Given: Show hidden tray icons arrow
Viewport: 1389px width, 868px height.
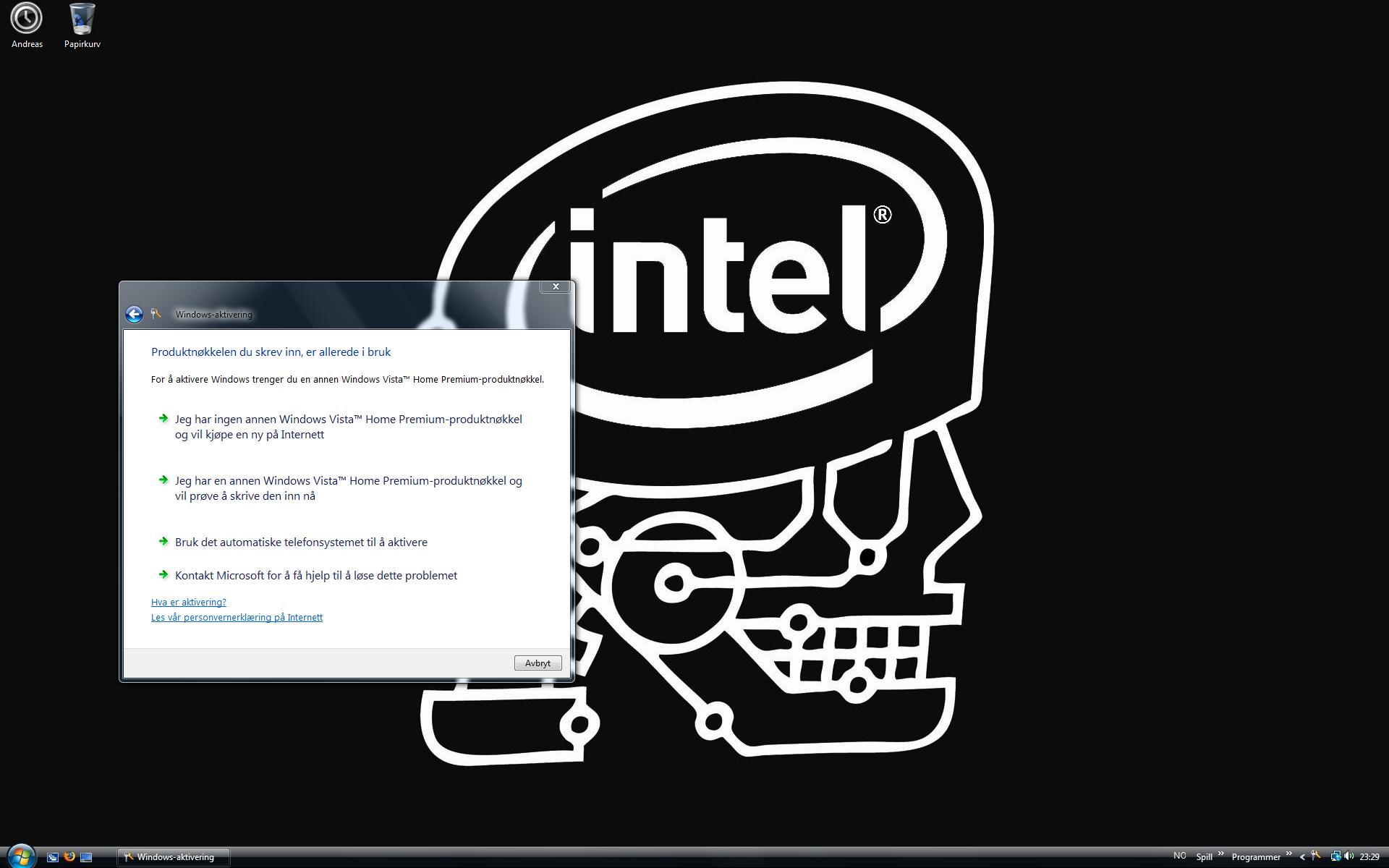Looking at the screenshot, I should point(1302,857).
